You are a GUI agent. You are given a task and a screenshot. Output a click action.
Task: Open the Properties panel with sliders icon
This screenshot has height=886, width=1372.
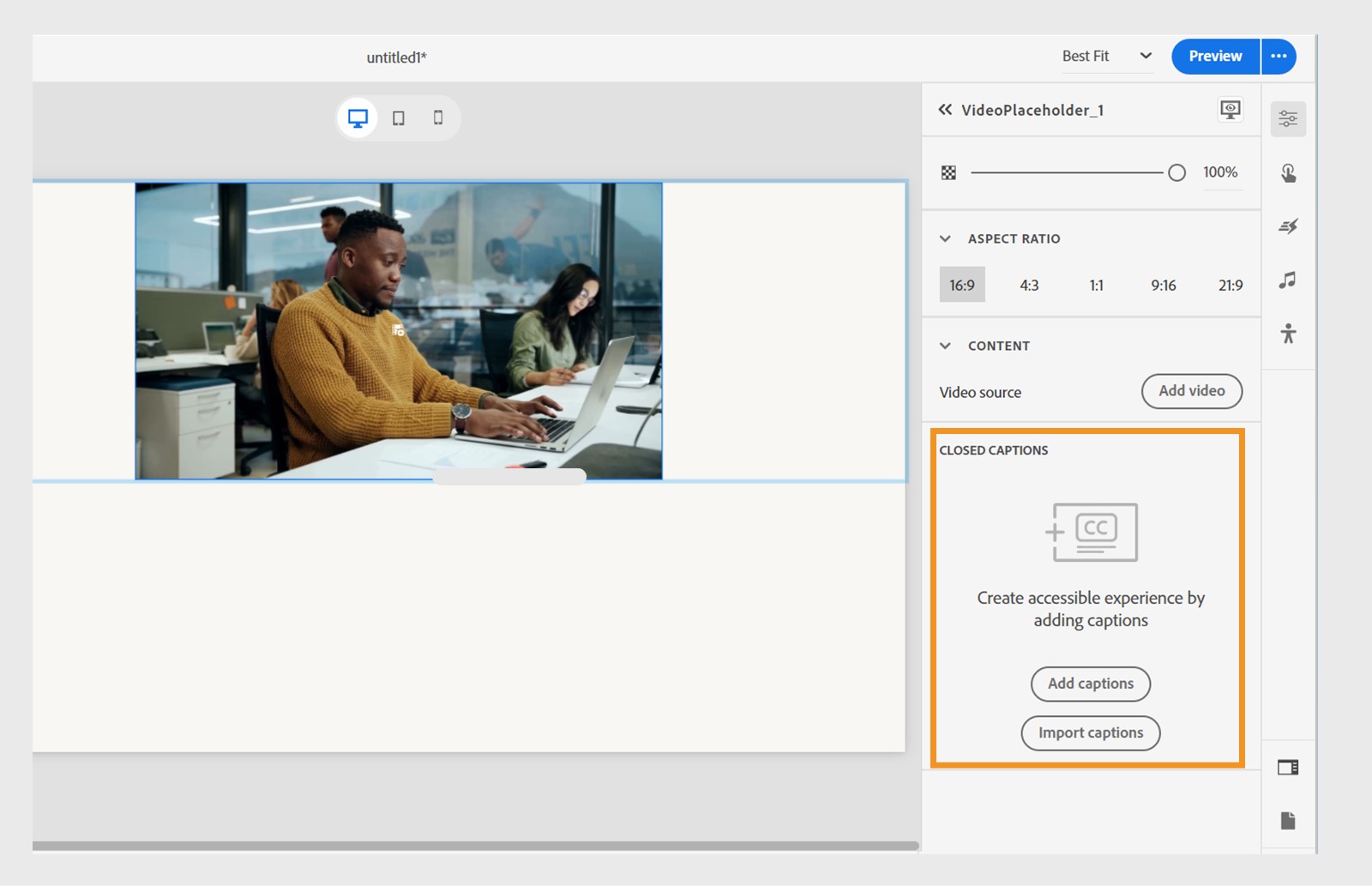1288,118
